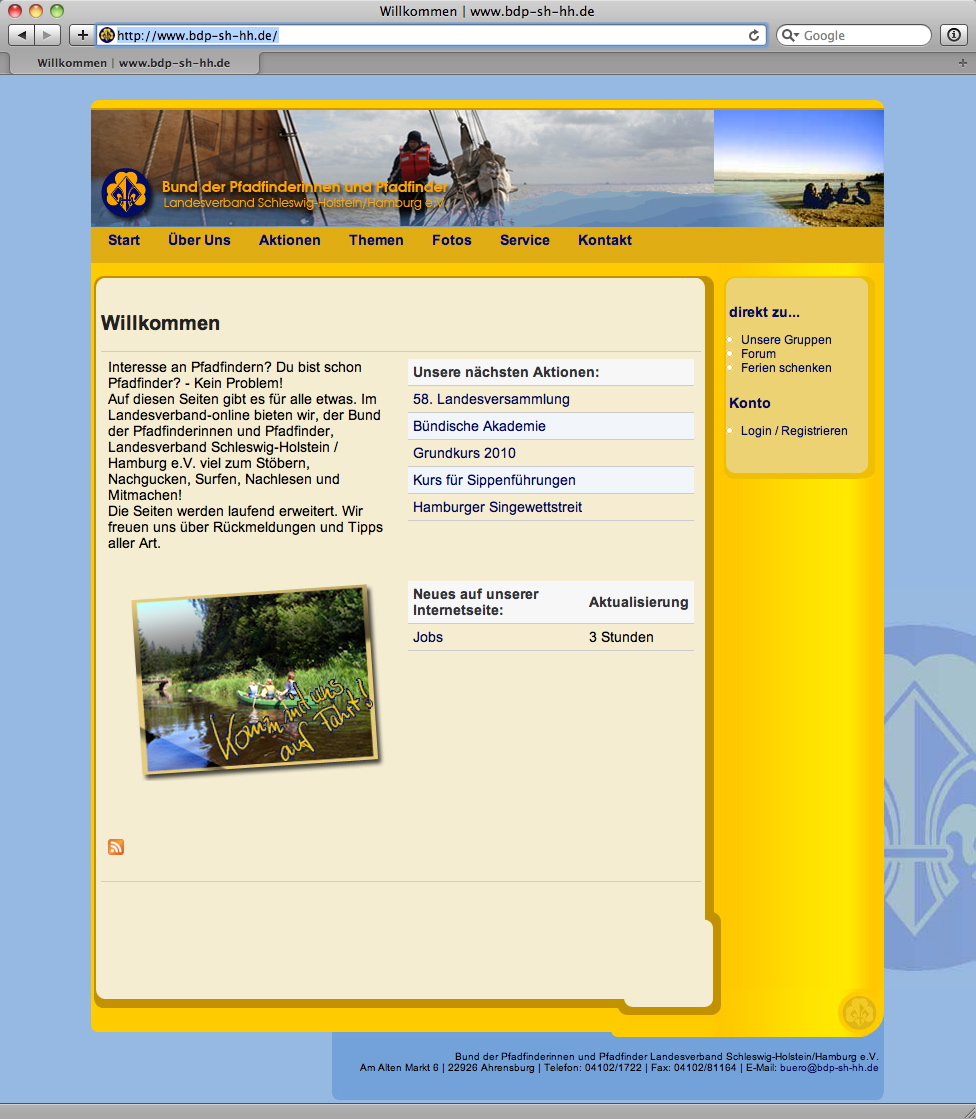Open the 58. Landesversammlung link
Image resolution: width=976 pixels, height=1119 pixels.
tap(491, 399)
